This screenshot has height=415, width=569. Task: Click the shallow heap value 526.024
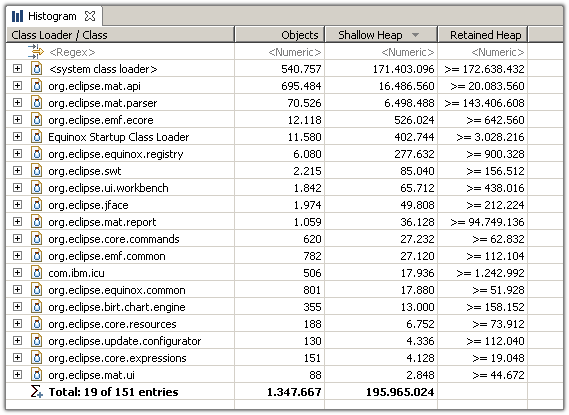pyautogui.click(x=414, y=120)
